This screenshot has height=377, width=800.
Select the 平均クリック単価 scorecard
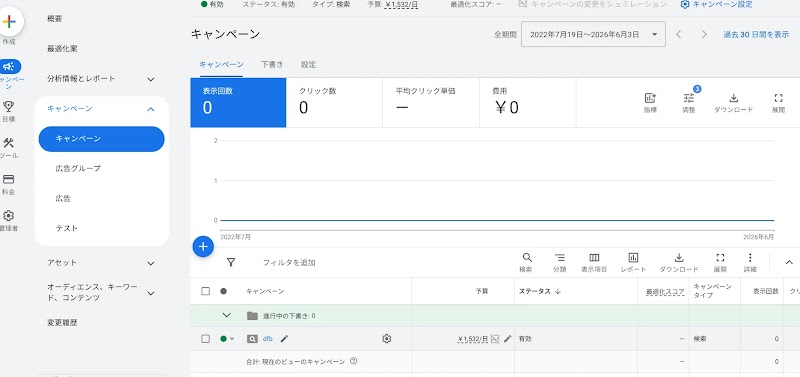point(431,103)
